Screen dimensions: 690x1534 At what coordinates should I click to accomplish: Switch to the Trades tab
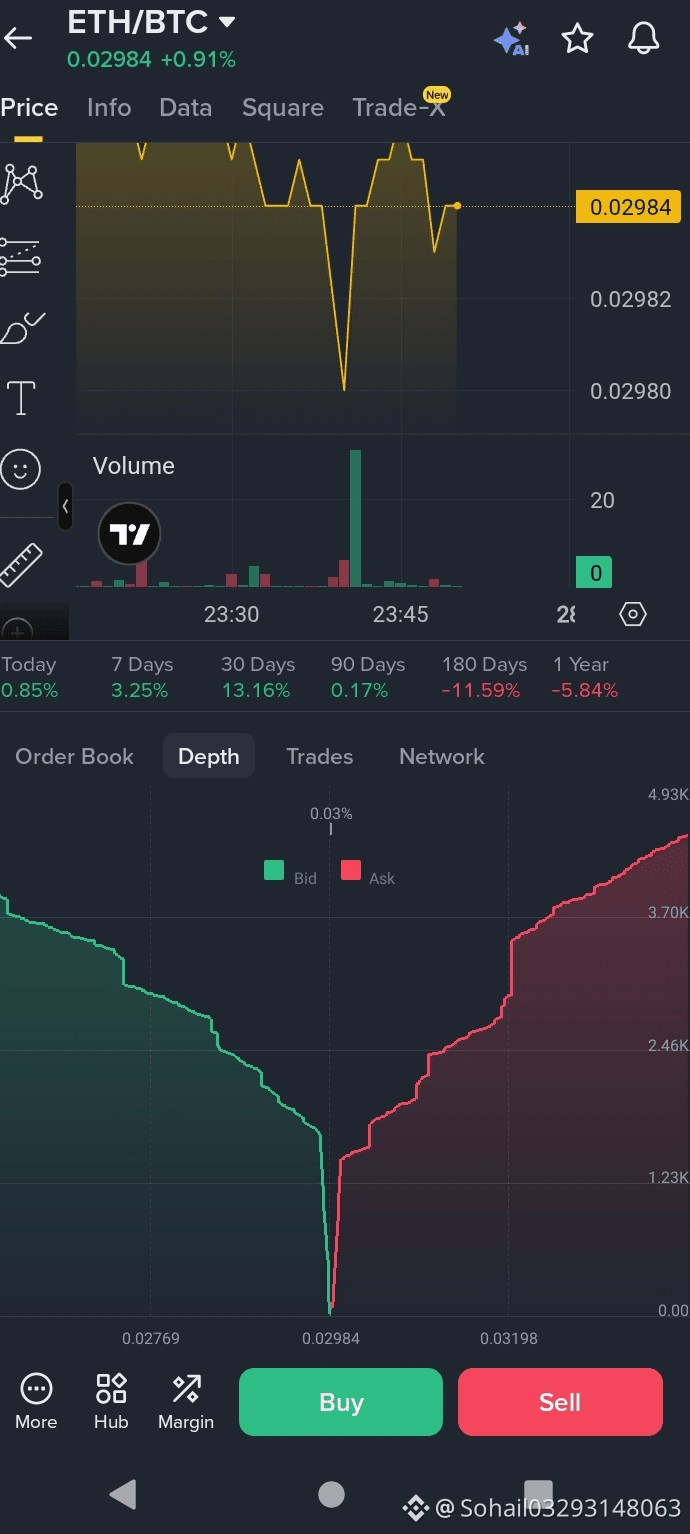tap(320, 756)
